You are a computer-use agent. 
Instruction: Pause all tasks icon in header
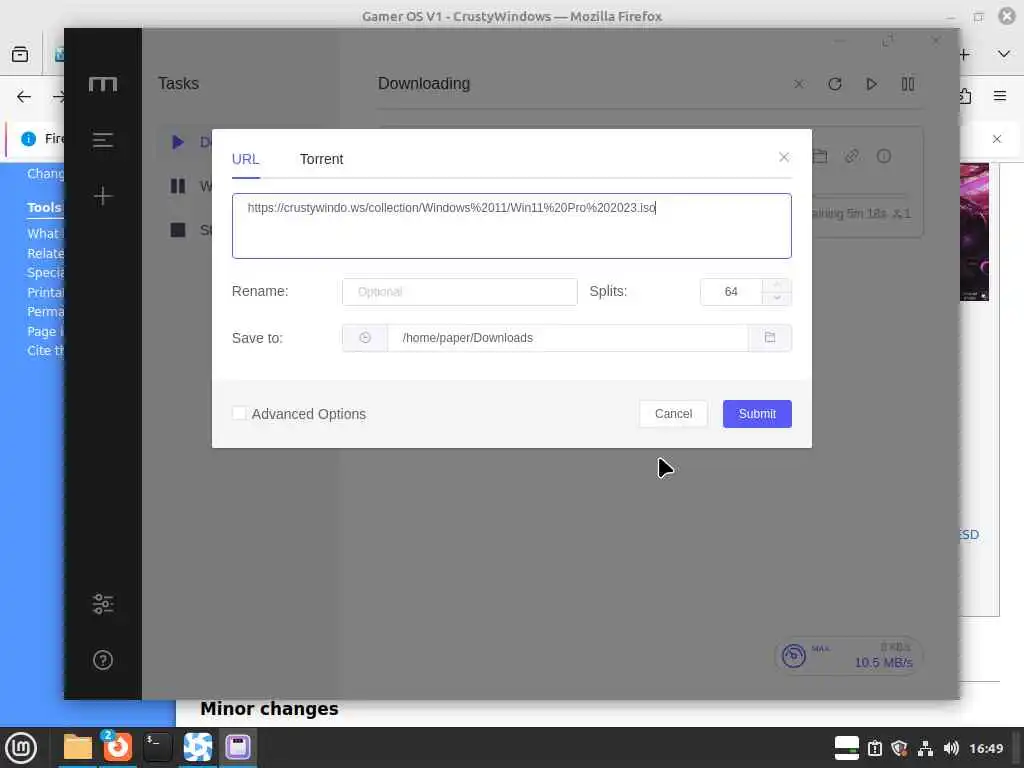pos(908,84)
